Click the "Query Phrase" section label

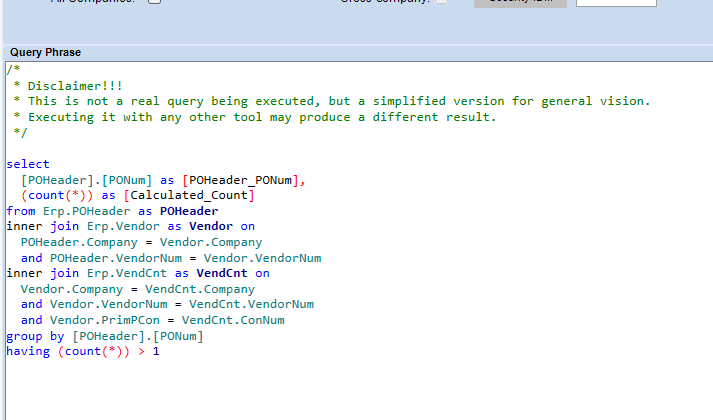pyautogui.click(x=45, y=52)
